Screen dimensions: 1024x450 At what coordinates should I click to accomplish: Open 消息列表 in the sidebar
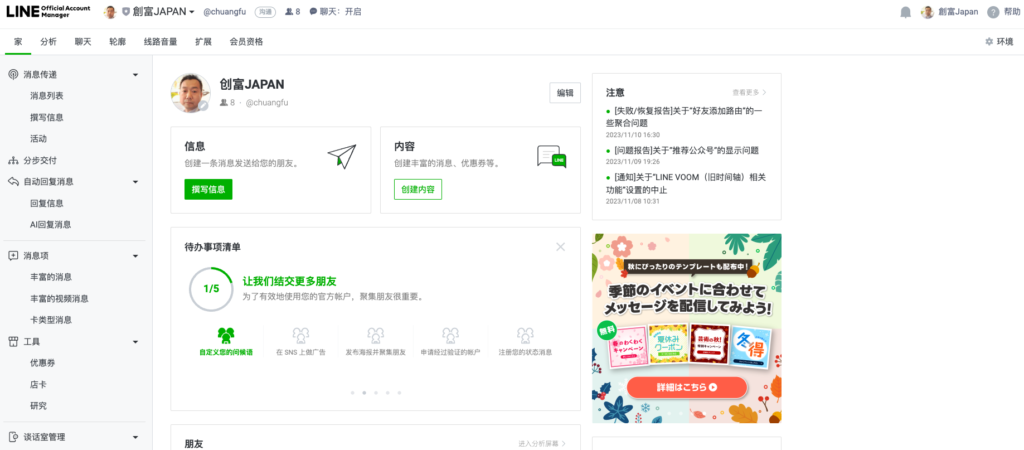click(47, 96)
